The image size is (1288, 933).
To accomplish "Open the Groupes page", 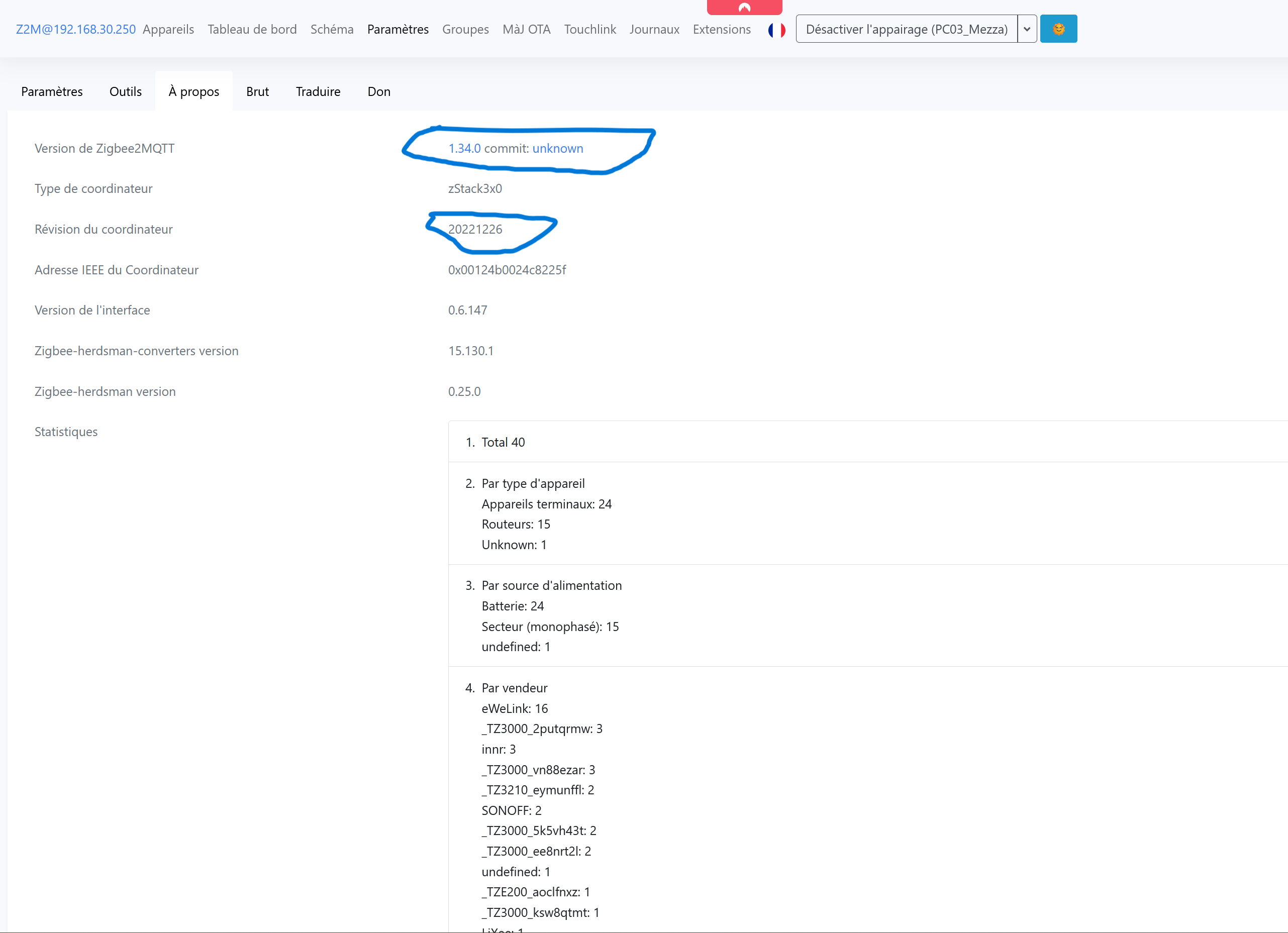I will point(465,29).
